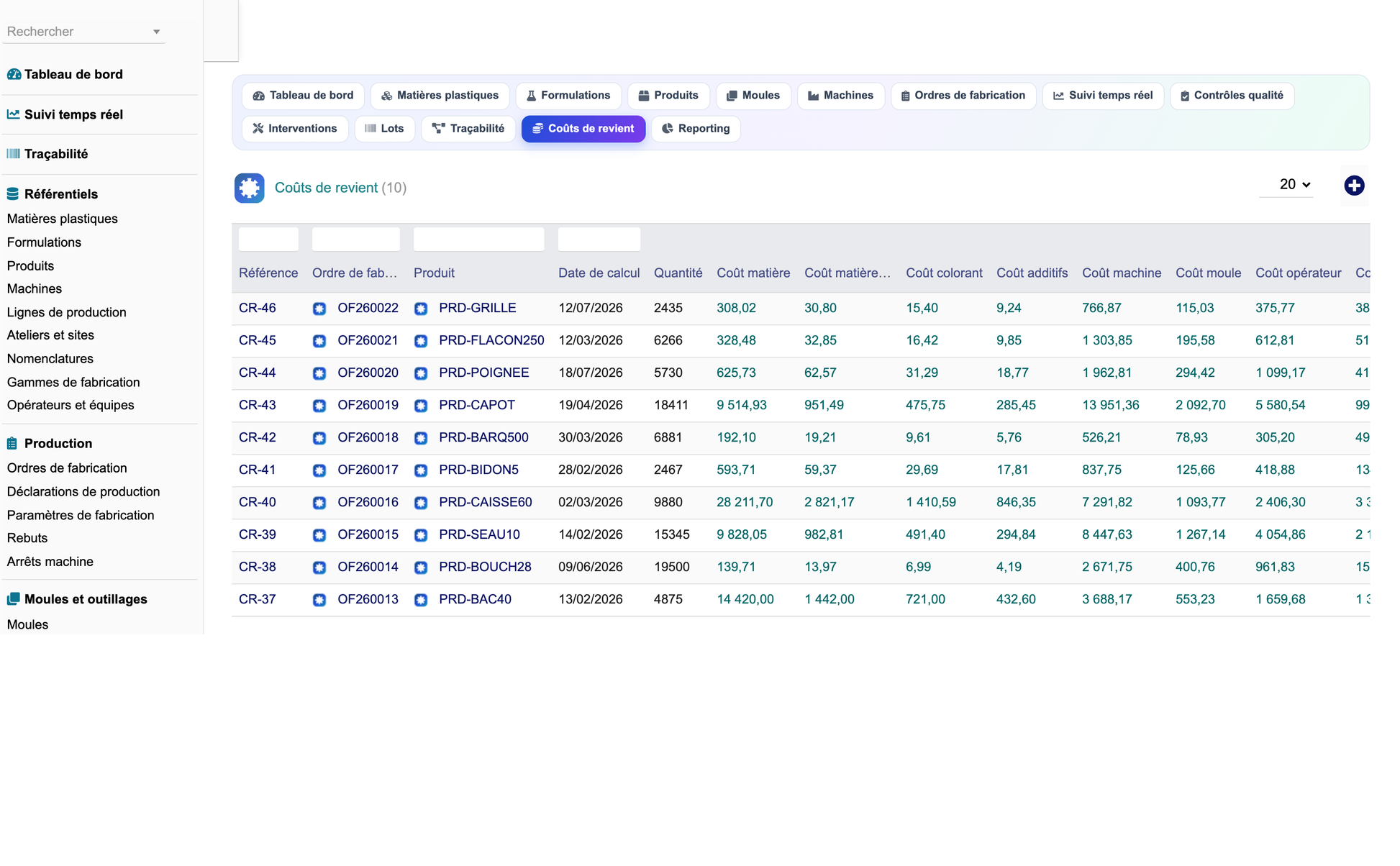Image resolution: width=1400 pixels, height=866 pixels.
Task: Select the Coûts de revient tab
Action: pos(583,129)
